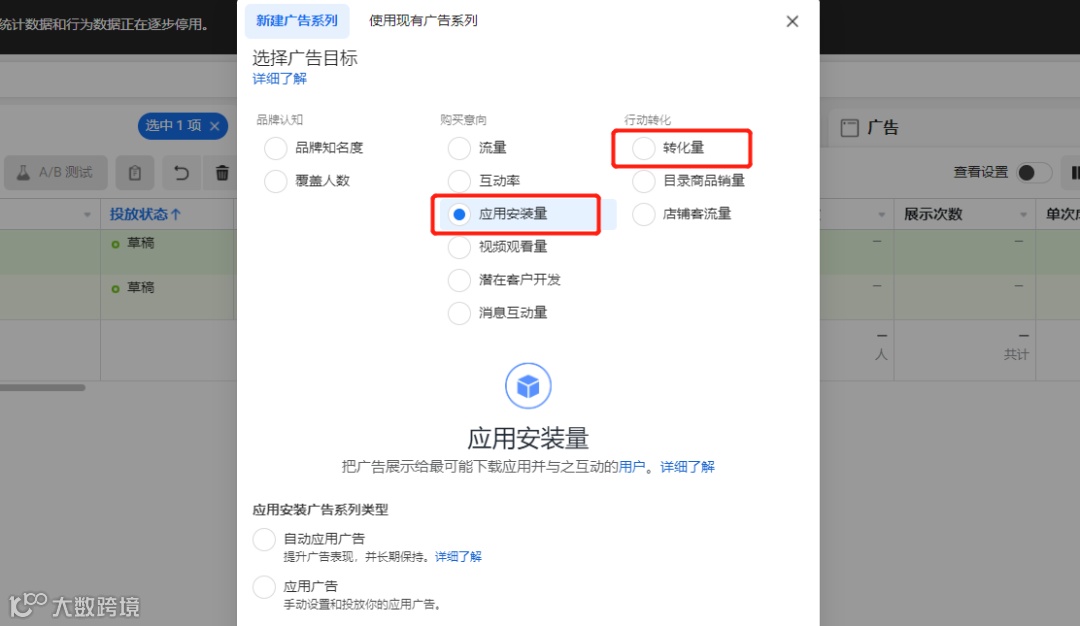Select the 转化量 radio button
Image resolution: width=1080 pixels, height=626 pixels.
click(x=643, y=147)
